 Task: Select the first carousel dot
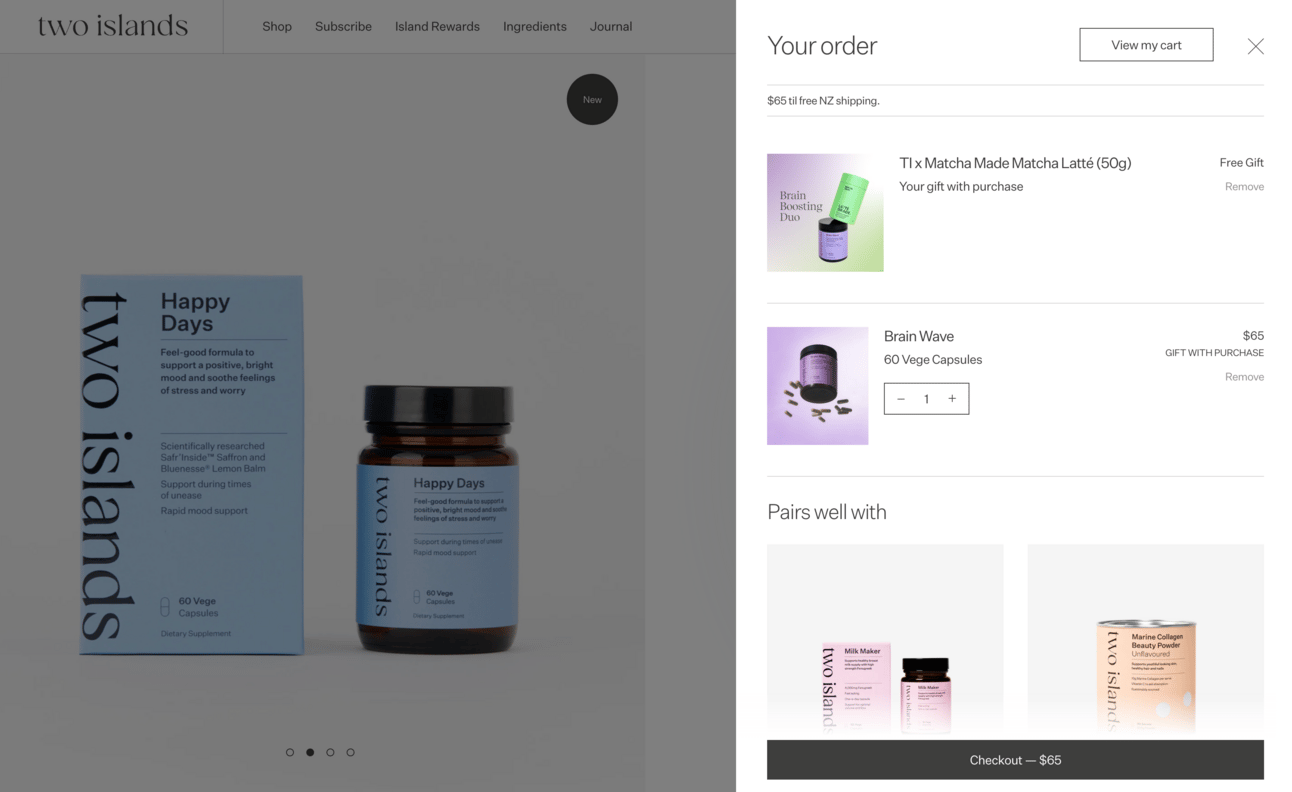coord(290,752)
